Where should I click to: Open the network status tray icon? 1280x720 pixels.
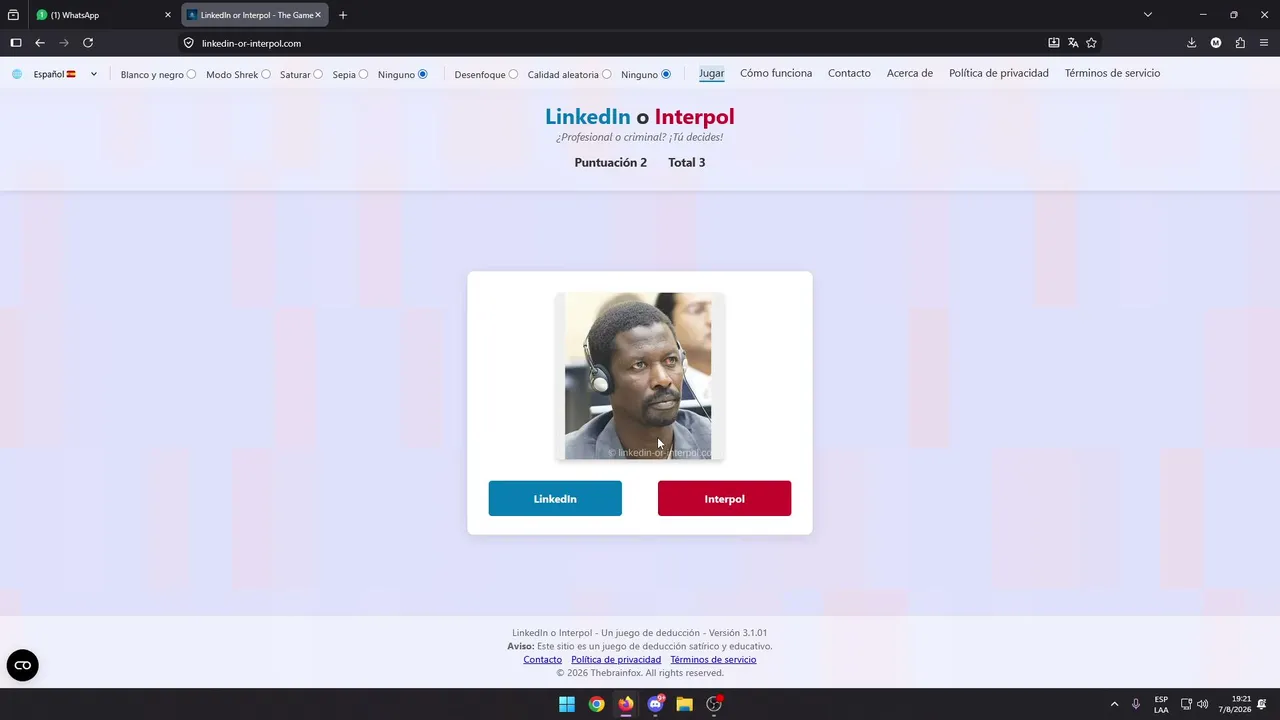[x=1186, y=704]
